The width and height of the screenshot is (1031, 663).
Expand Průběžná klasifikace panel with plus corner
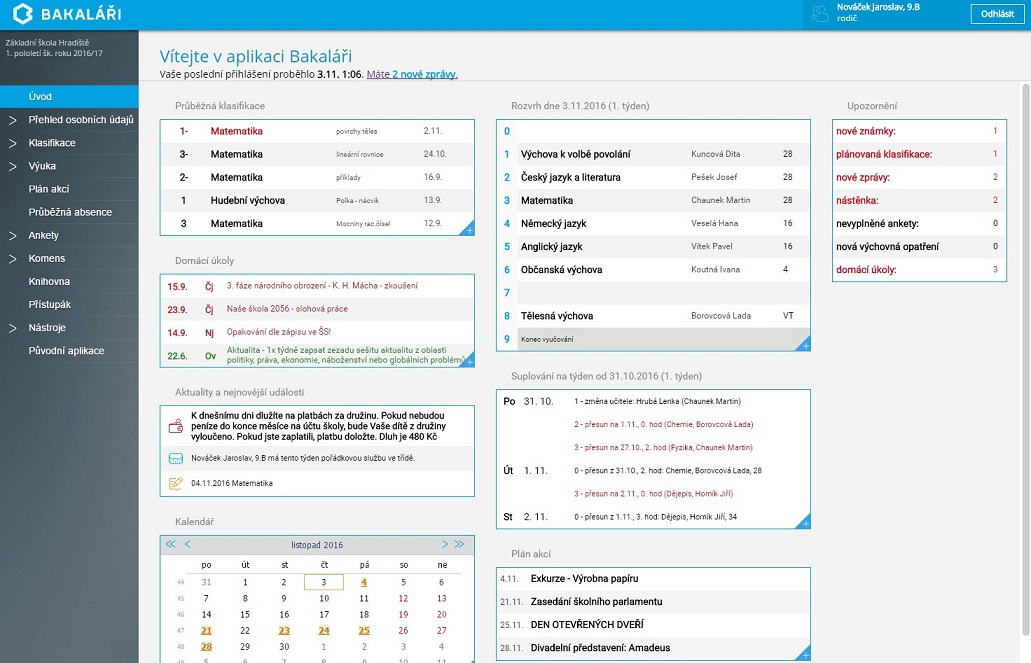click(x=468, y=230)
